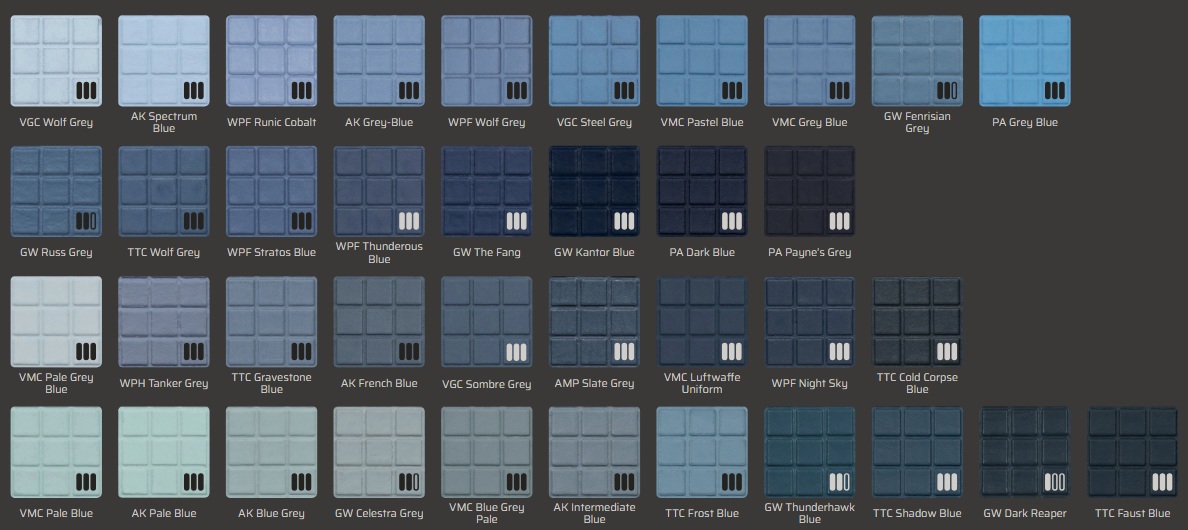This screenshot has height=530, width=1188.
Task: Select the VMC Pale Grey Blue swatch
Action: pos(56,322)
